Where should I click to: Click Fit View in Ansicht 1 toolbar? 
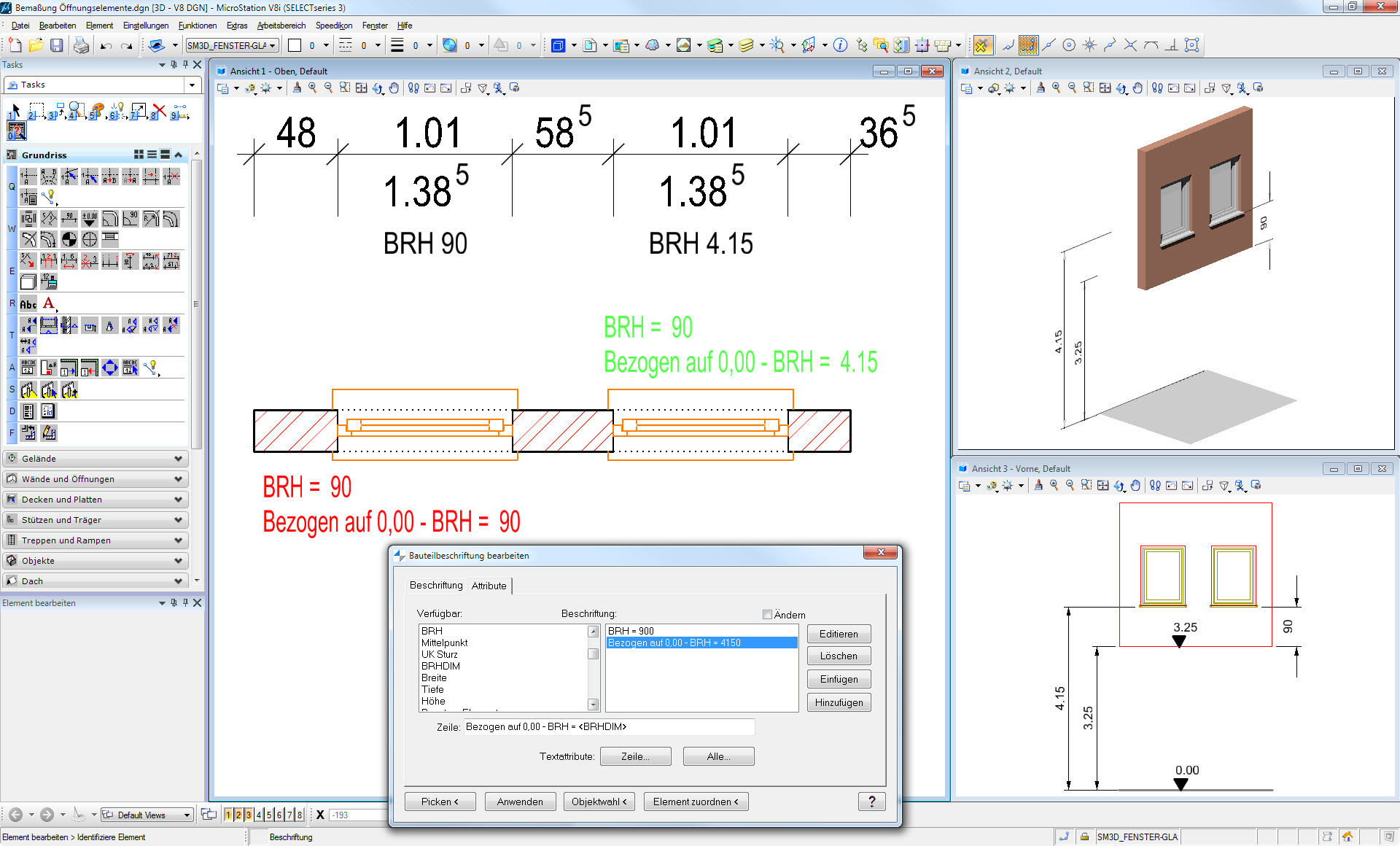[362, 88]
